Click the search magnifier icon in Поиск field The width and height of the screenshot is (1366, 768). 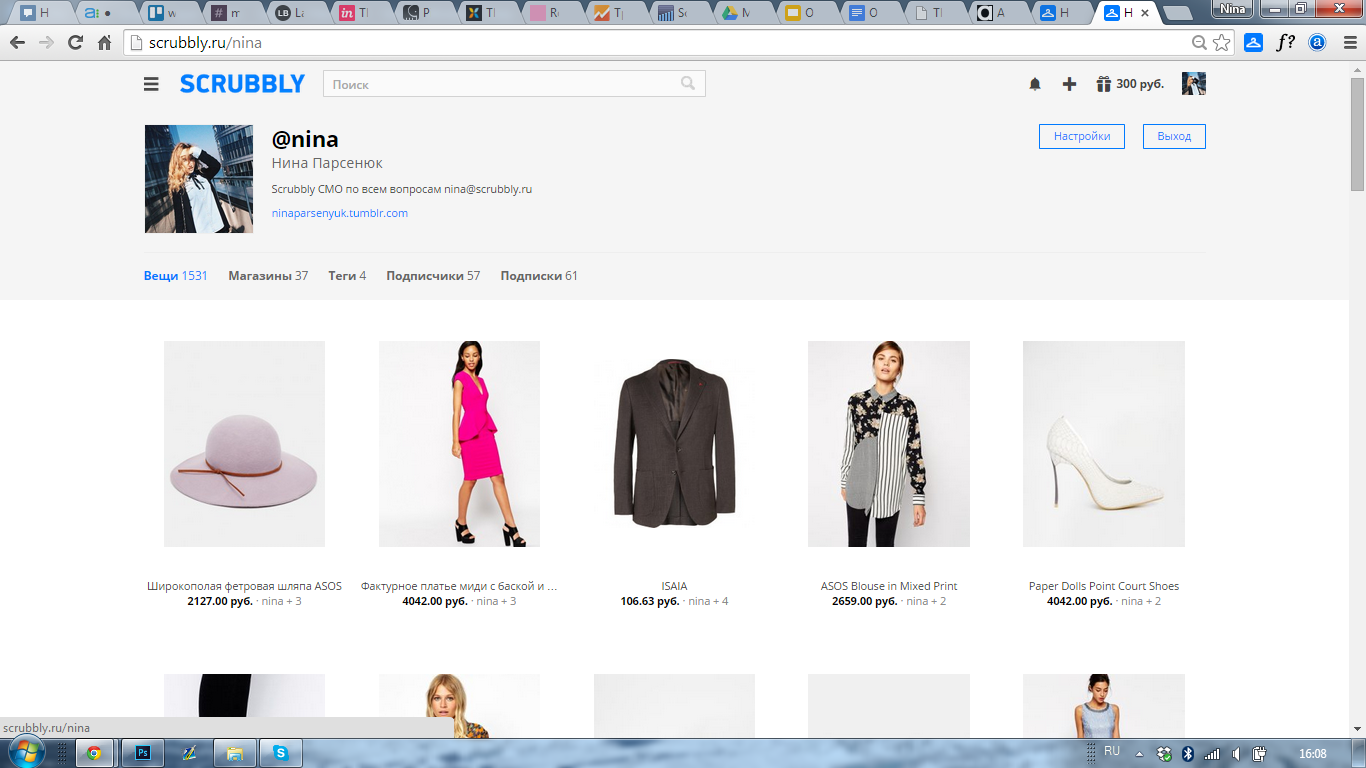point(688,83)
